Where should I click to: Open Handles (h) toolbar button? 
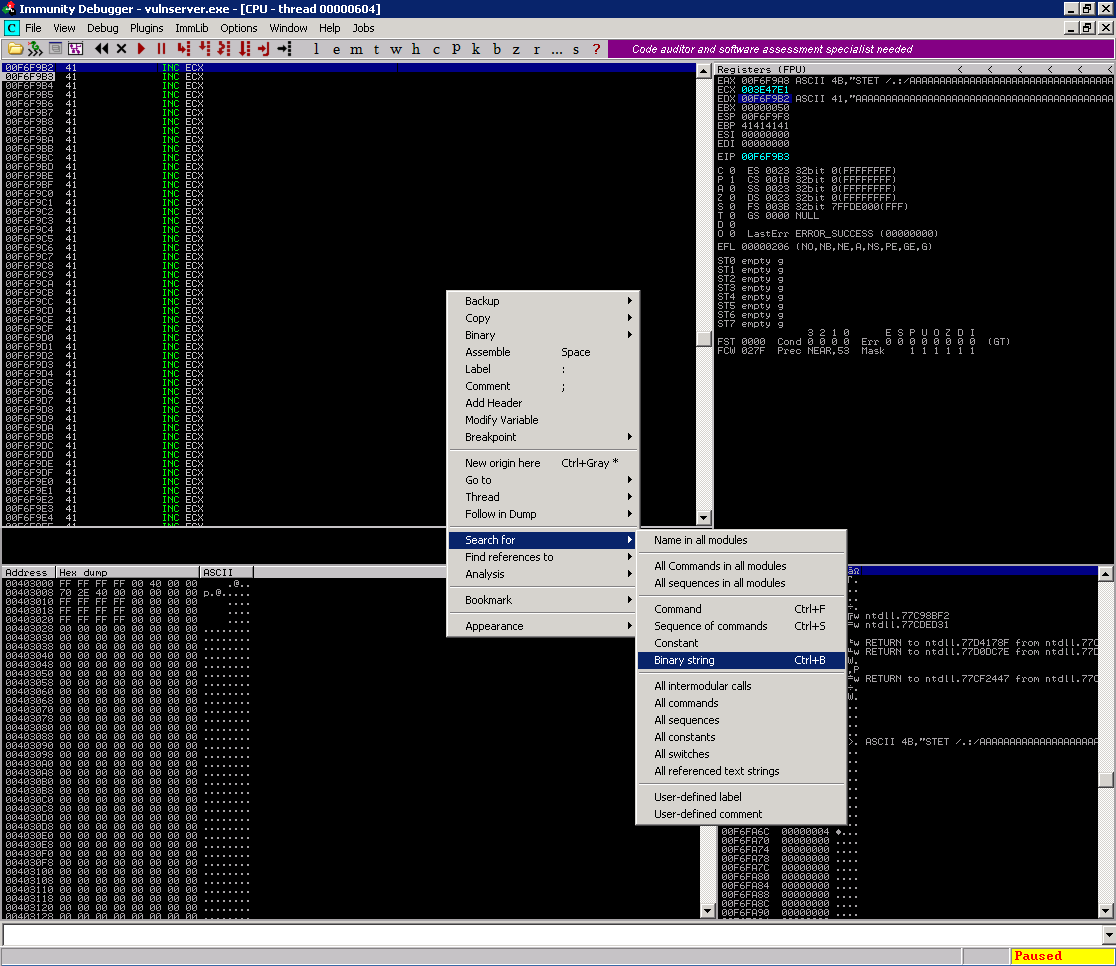tap(416, 49)
